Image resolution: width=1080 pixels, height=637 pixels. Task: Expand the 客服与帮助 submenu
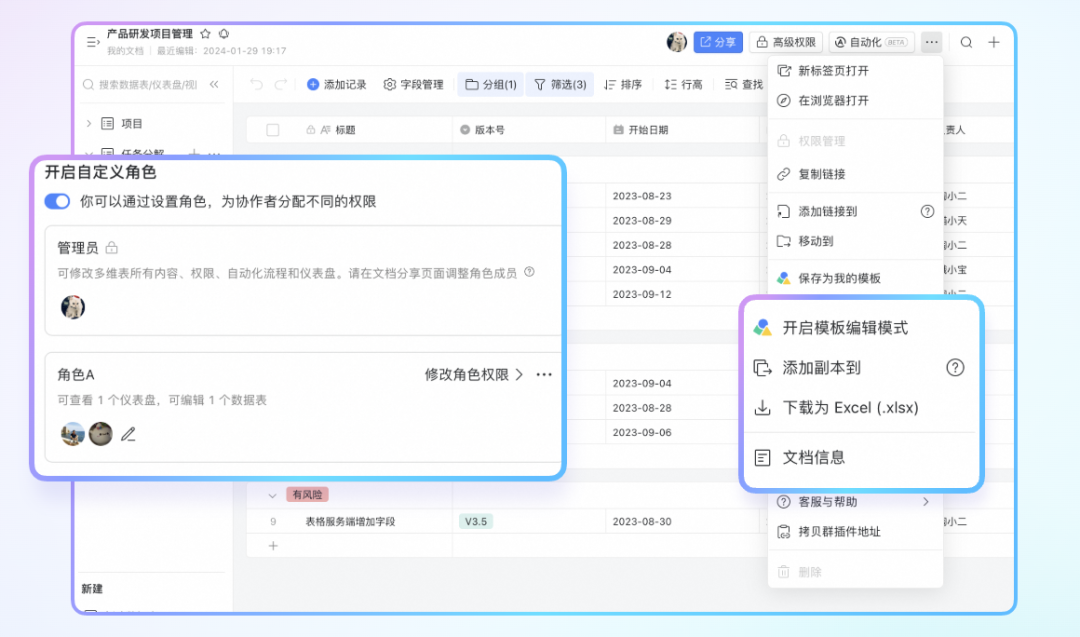(925, 501)
